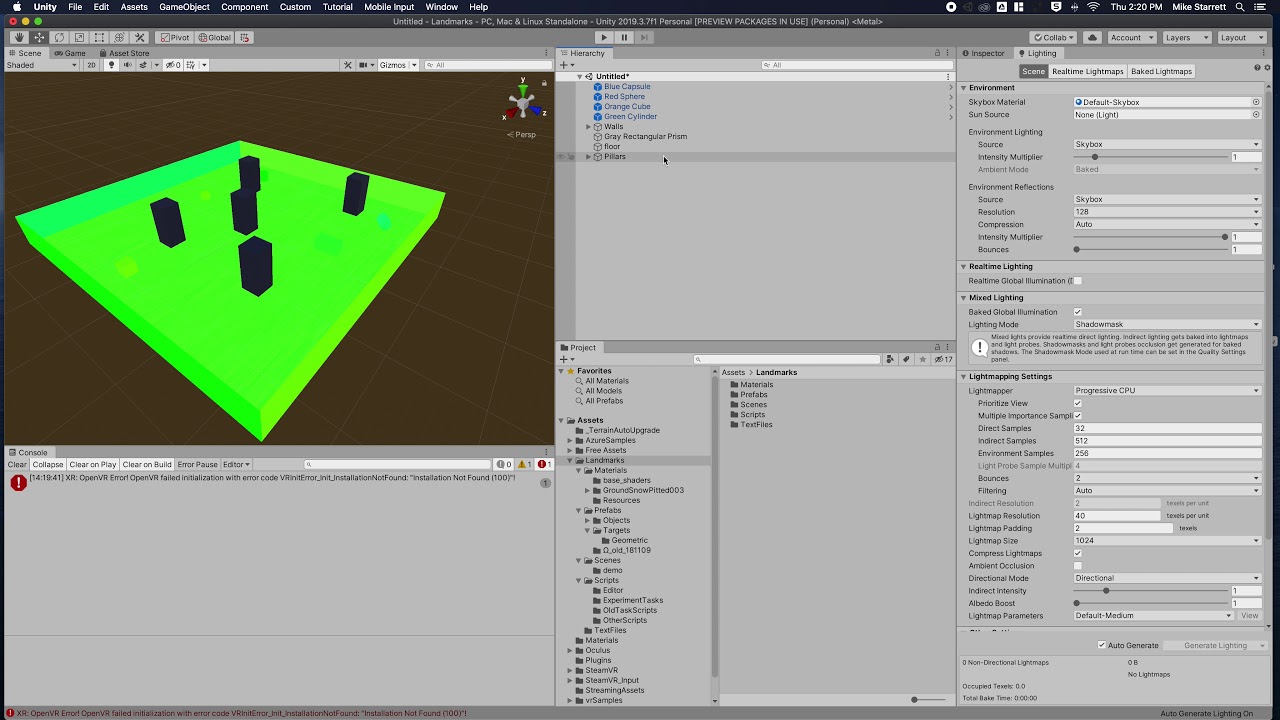Toggle Collapse in the Console
1280x720 pixels.
tap(48, 464)
